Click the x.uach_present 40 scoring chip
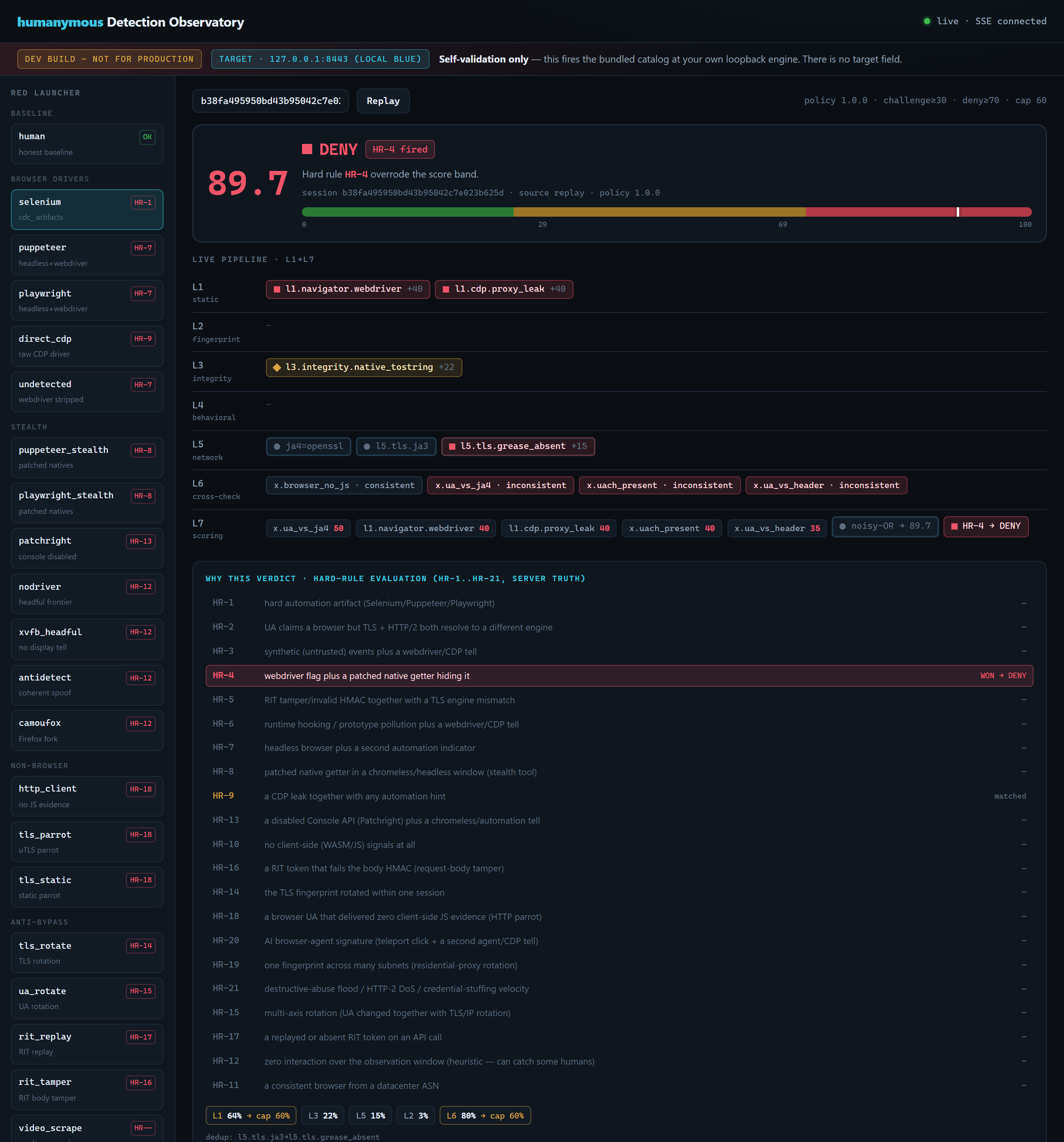The width and height of the screenshot is (1064, 1142). pyautogui.click(x=672, y=528)
